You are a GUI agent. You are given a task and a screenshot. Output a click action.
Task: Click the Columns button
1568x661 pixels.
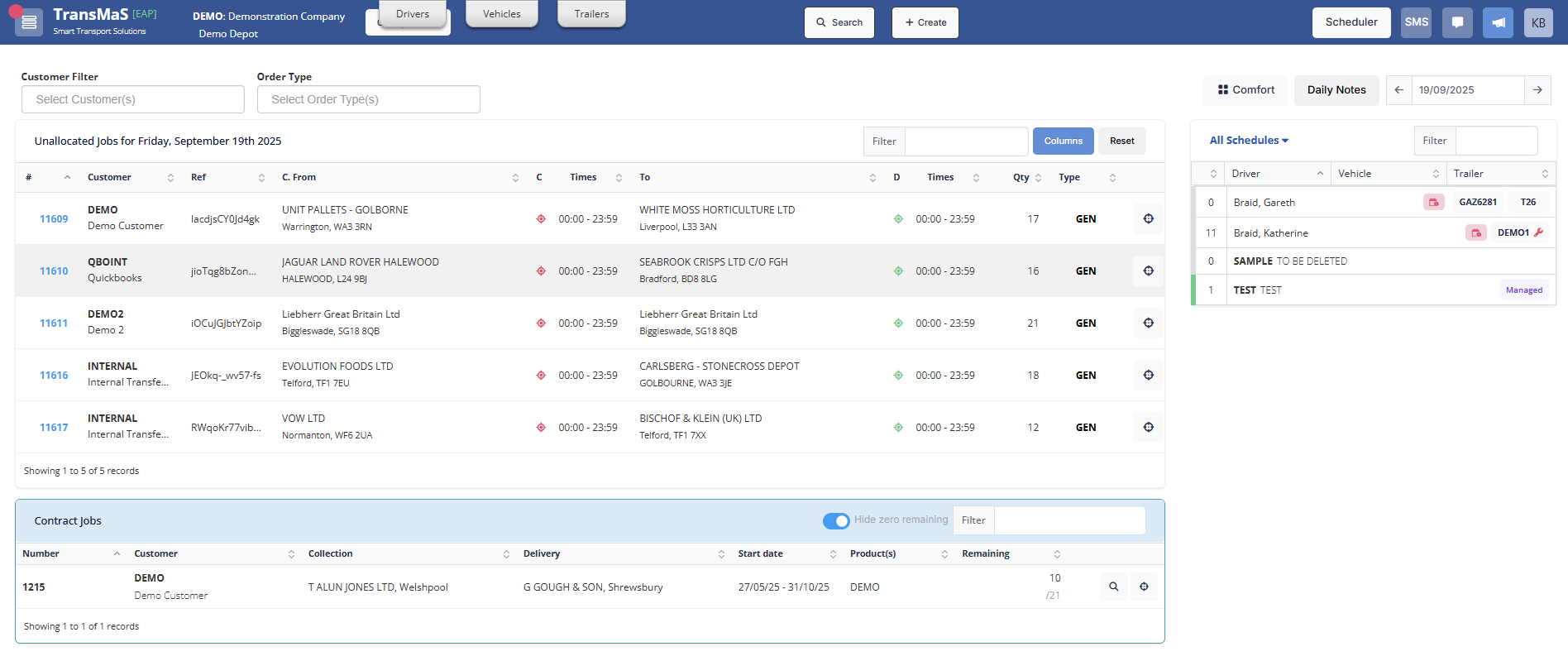click(1063, 141)
